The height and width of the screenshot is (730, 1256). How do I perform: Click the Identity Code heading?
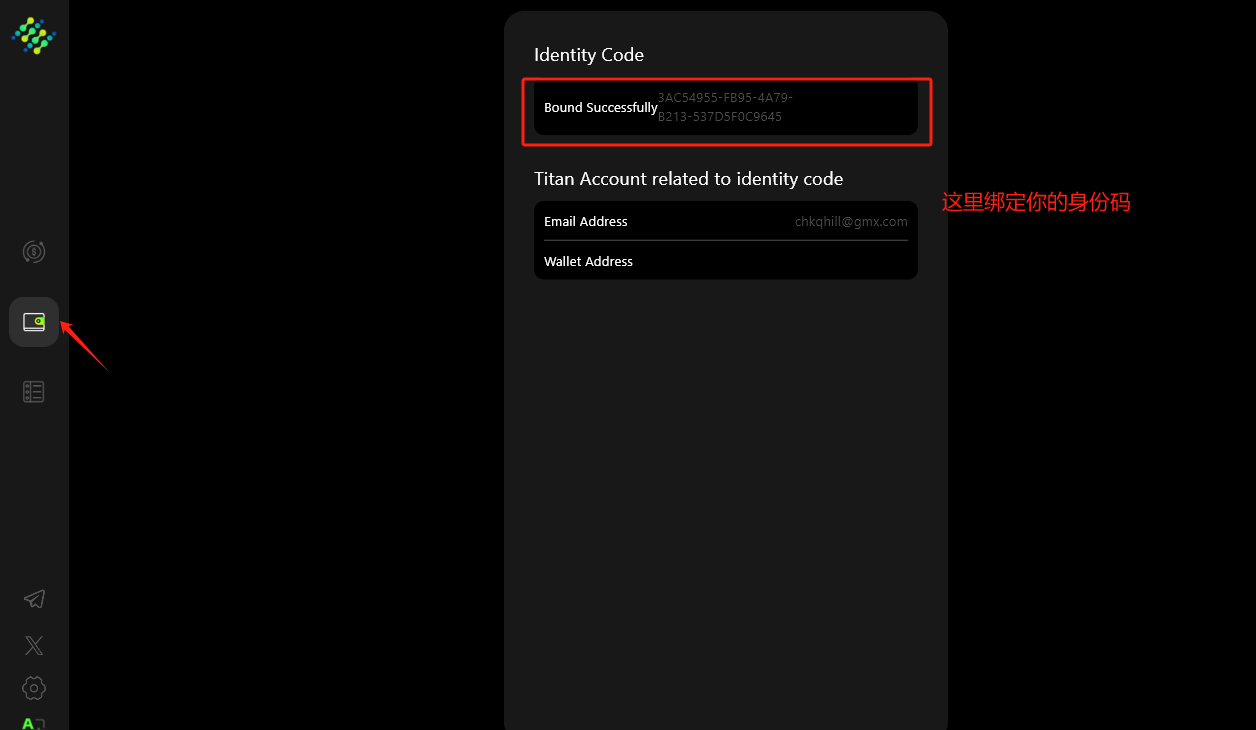(589, 55)
